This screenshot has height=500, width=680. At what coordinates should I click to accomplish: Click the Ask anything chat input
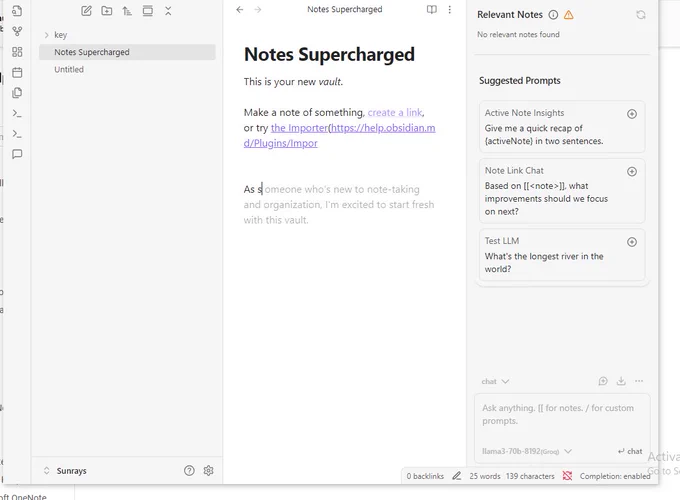pos(562,415)
